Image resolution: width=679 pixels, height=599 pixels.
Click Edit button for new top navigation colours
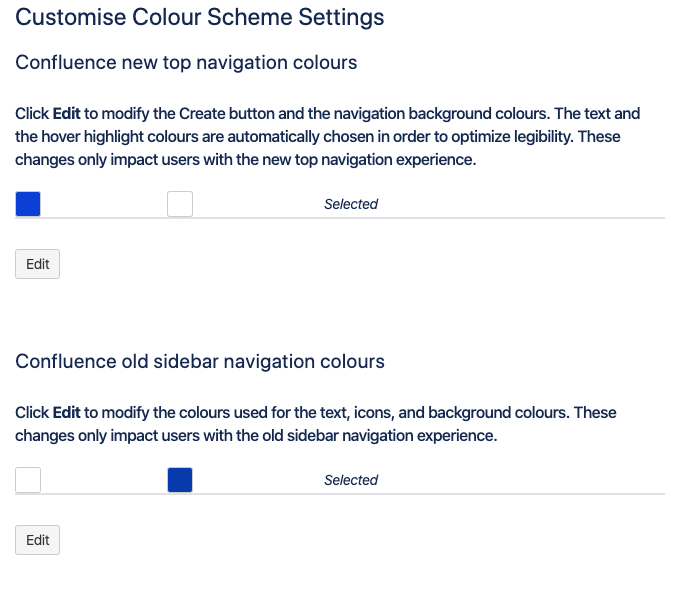[x=38, y=264]
